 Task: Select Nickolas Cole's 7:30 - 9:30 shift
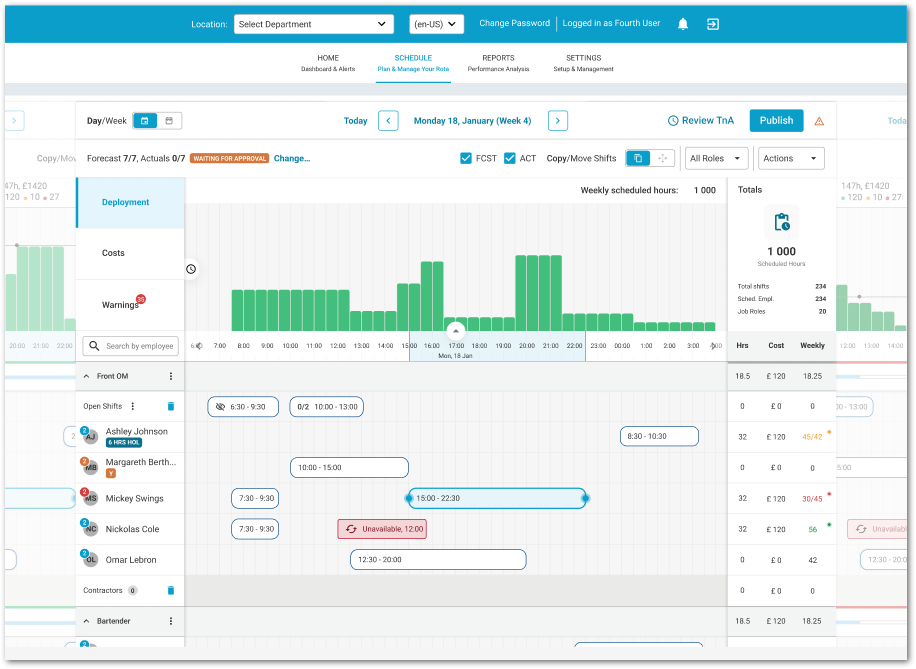(255, 529)
